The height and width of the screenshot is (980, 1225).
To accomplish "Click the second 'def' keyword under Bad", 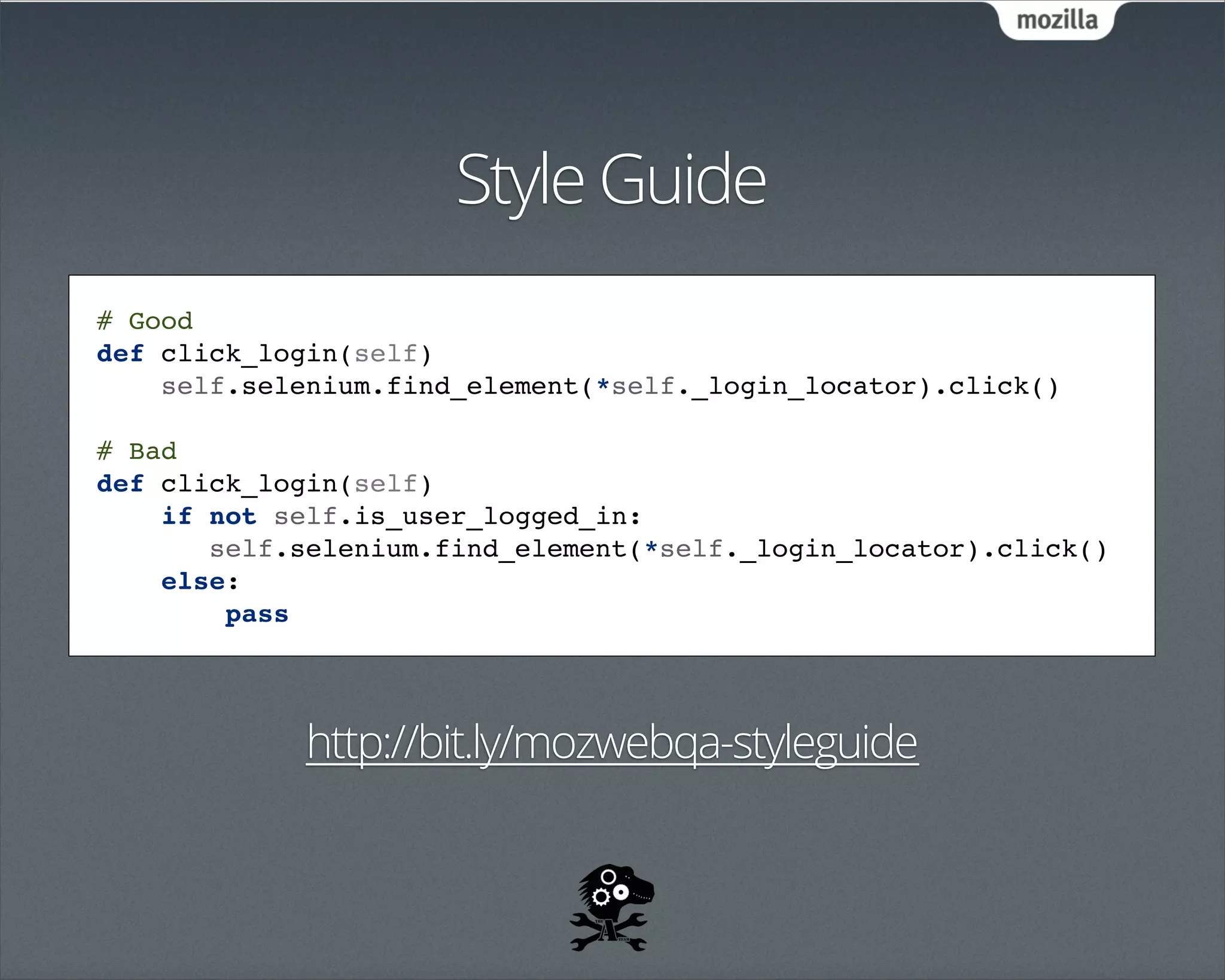I will pyautogui.click(x=120, y=483).
